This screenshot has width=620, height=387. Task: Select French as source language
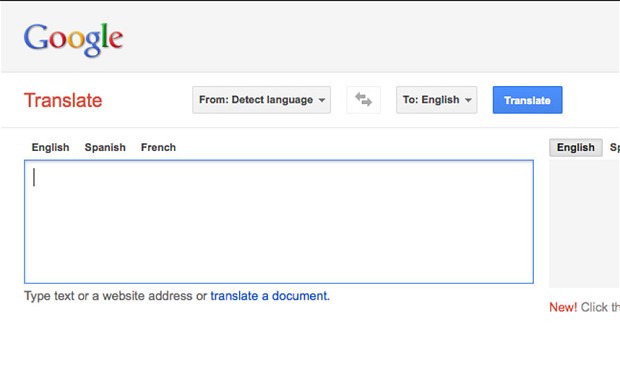pyautogui.click(x=158, y=147)
